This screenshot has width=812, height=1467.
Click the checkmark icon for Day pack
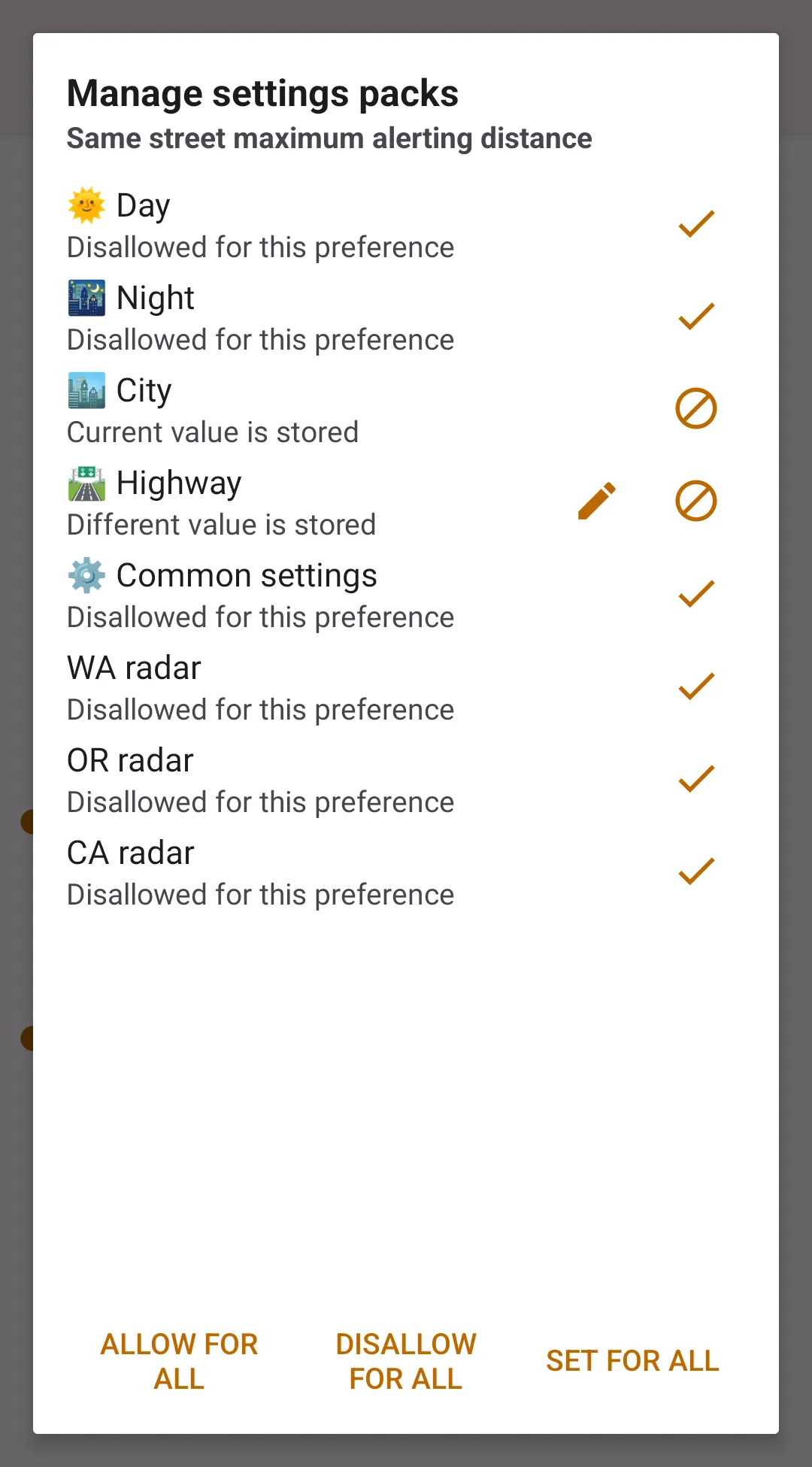pos(696,224)
